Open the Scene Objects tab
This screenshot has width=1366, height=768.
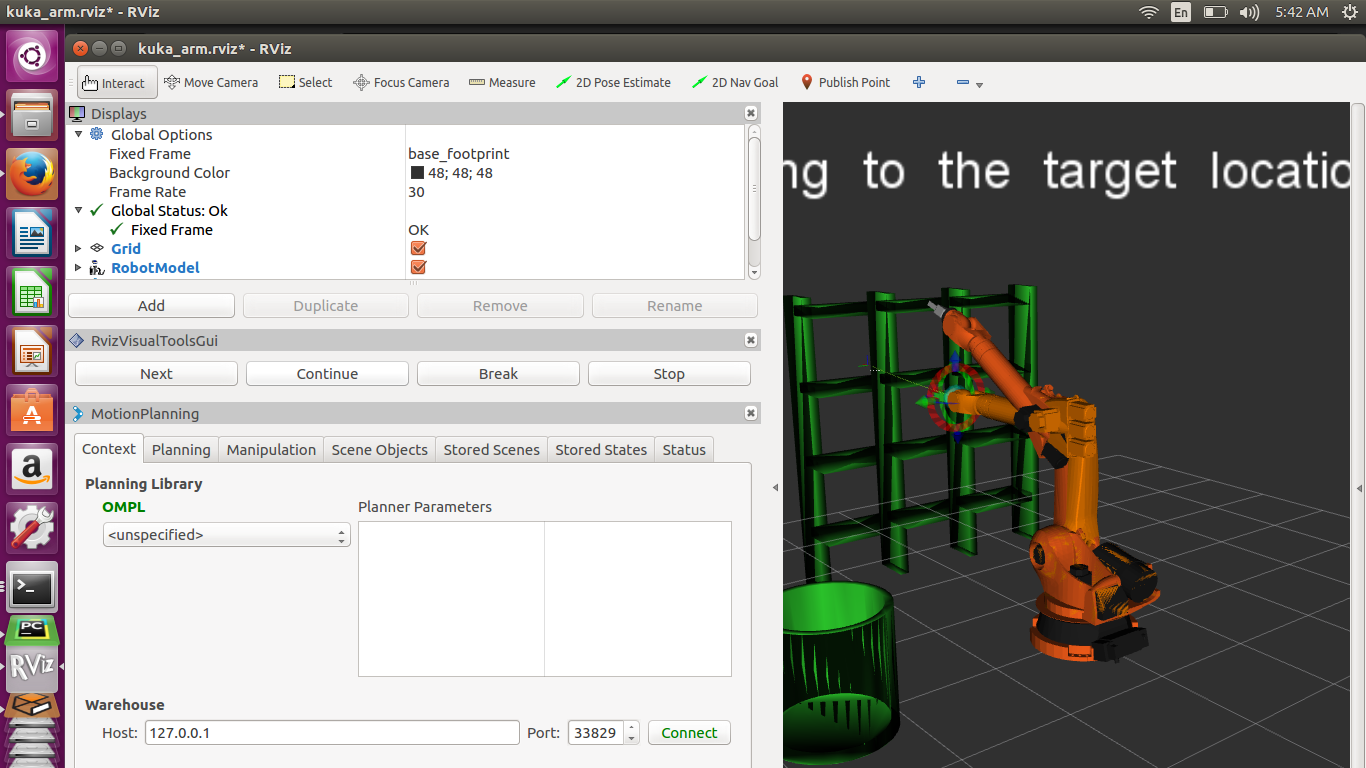[x=380, y=450]
